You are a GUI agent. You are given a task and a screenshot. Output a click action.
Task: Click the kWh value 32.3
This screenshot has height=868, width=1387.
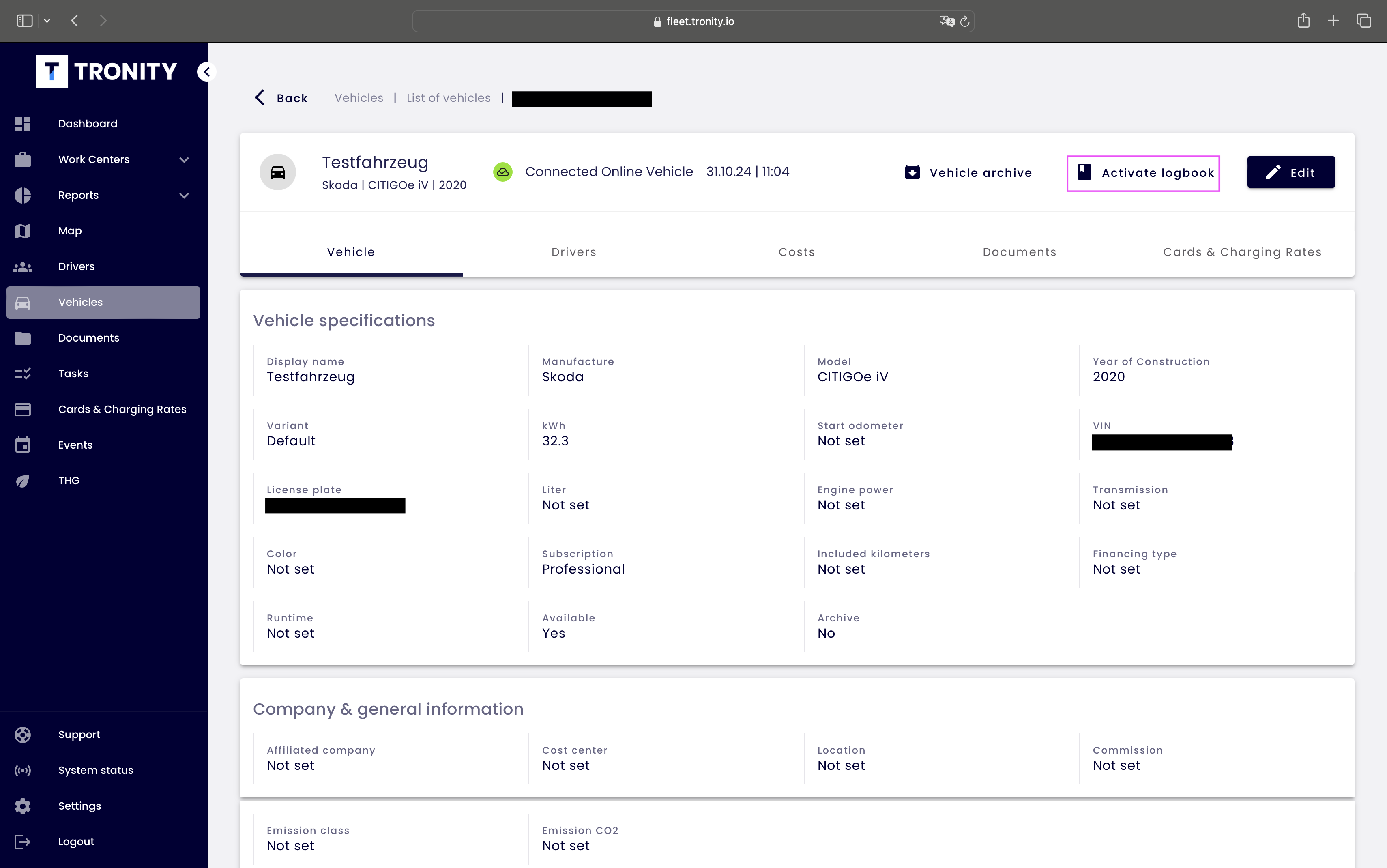click(x=555, y=441)
